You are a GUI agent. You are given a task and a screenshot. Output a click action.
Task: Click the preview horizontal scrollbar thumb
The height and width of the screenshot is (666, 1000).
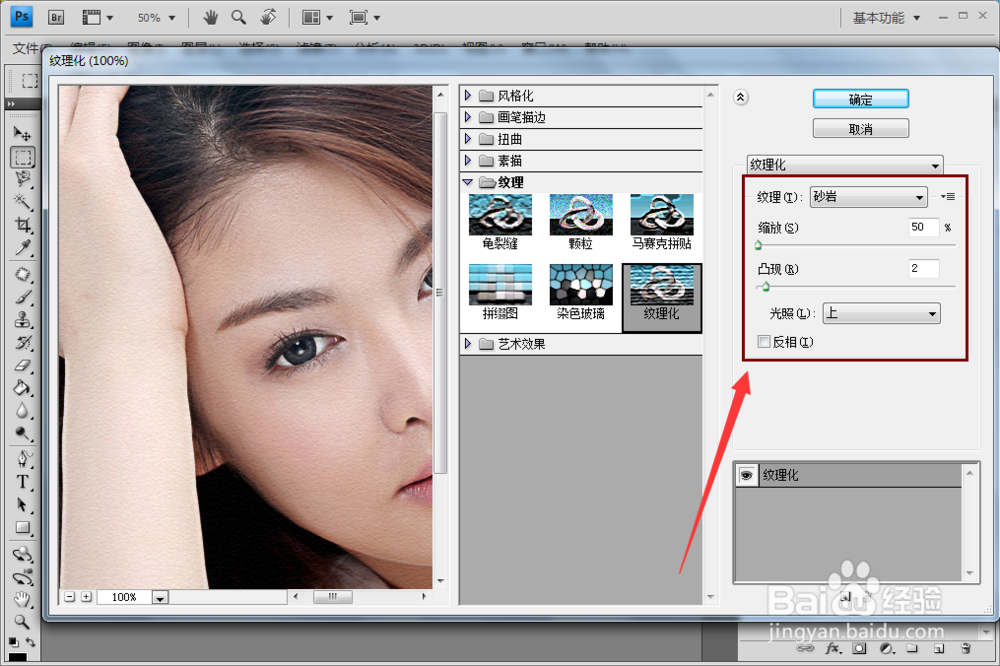click(332, 597)
